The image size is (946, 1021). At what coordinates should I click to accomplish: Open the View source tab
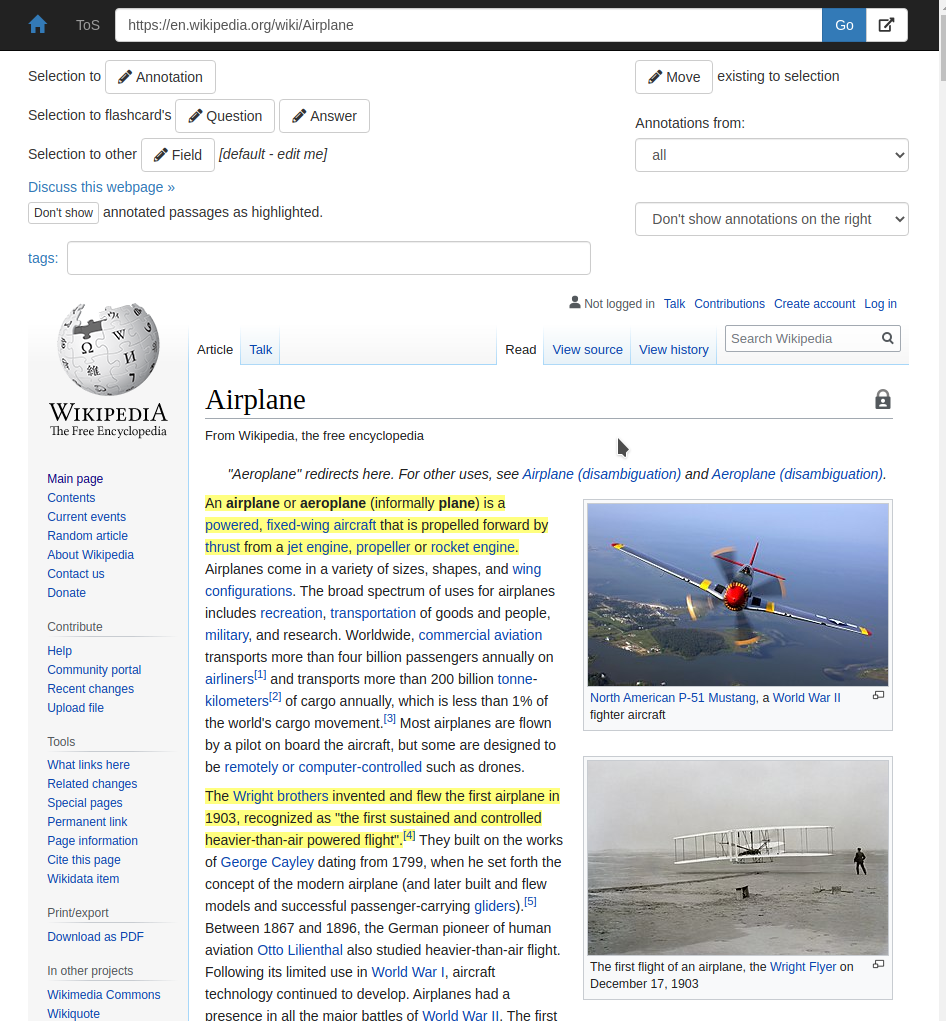[x=587, y=350]
